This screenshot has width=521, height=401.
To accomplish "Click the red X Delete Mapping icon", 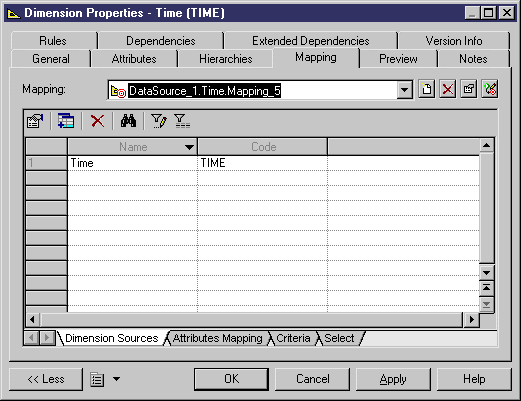I will [448, 89].
